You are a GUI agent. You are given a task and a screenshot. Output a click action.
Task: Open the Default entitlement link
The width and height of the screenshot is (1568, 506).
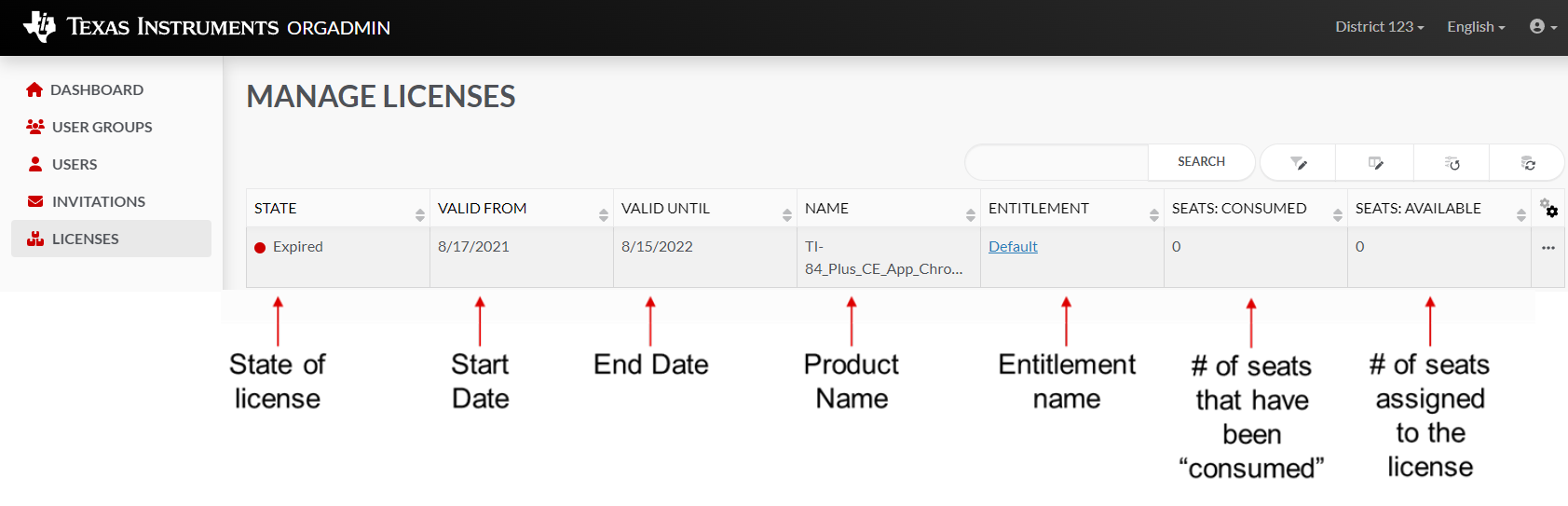pos(1013,247)
